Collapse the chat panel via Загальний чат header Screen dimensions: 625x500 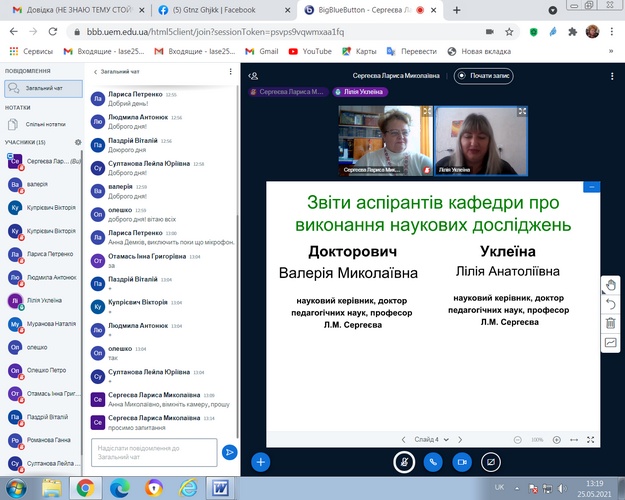[115, 72]
